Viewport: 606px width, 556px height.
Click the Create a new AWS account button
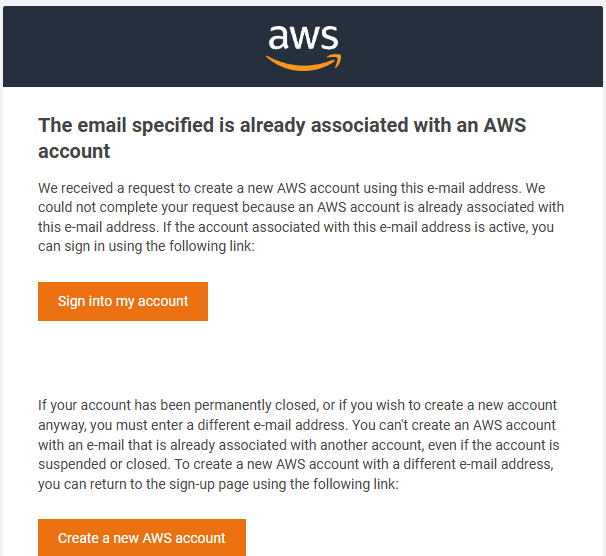tap(142, 537)
